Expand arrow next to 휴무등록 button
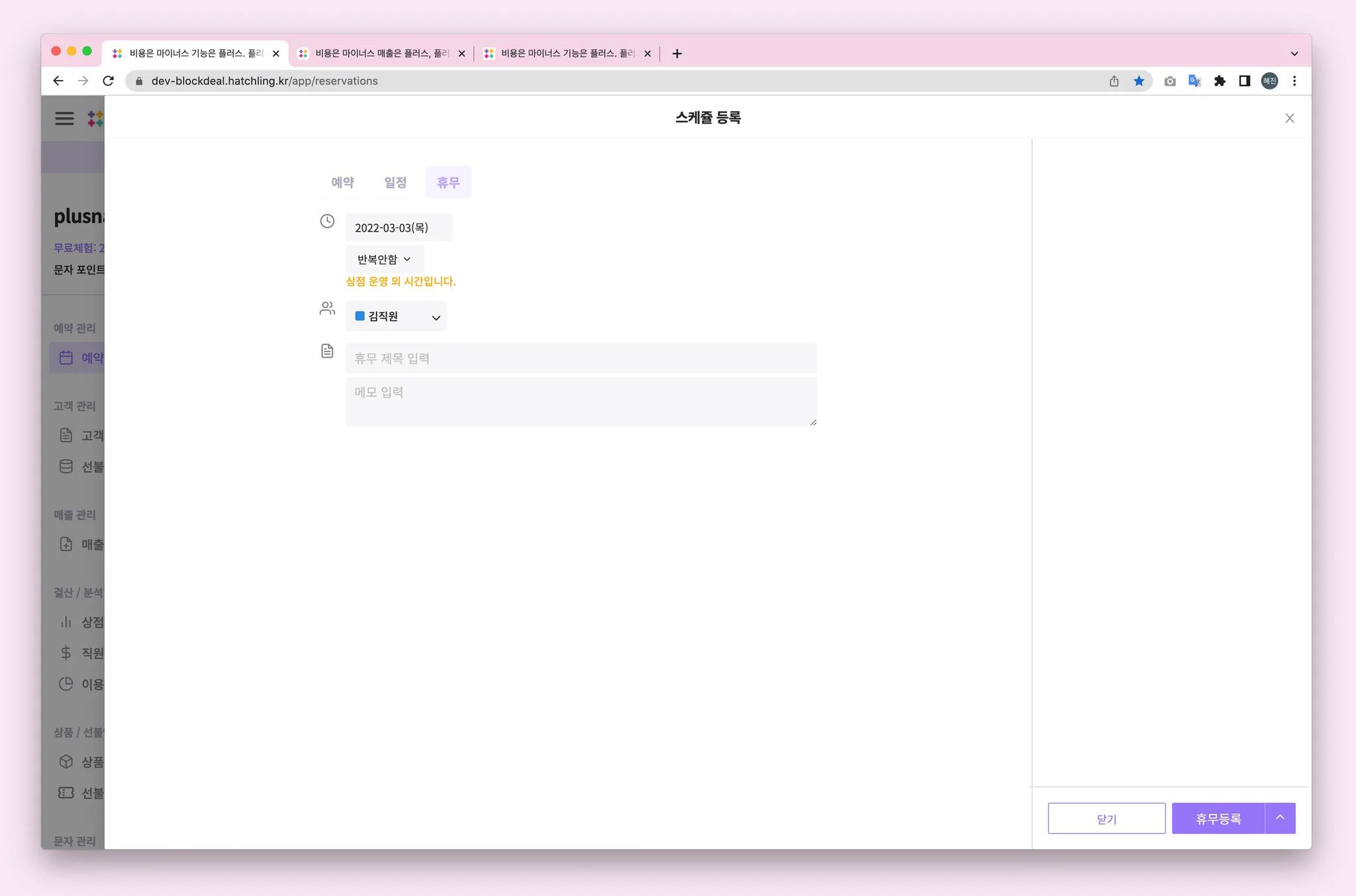The width and height of the screenshot is (1356, 896). (1280, 818)
